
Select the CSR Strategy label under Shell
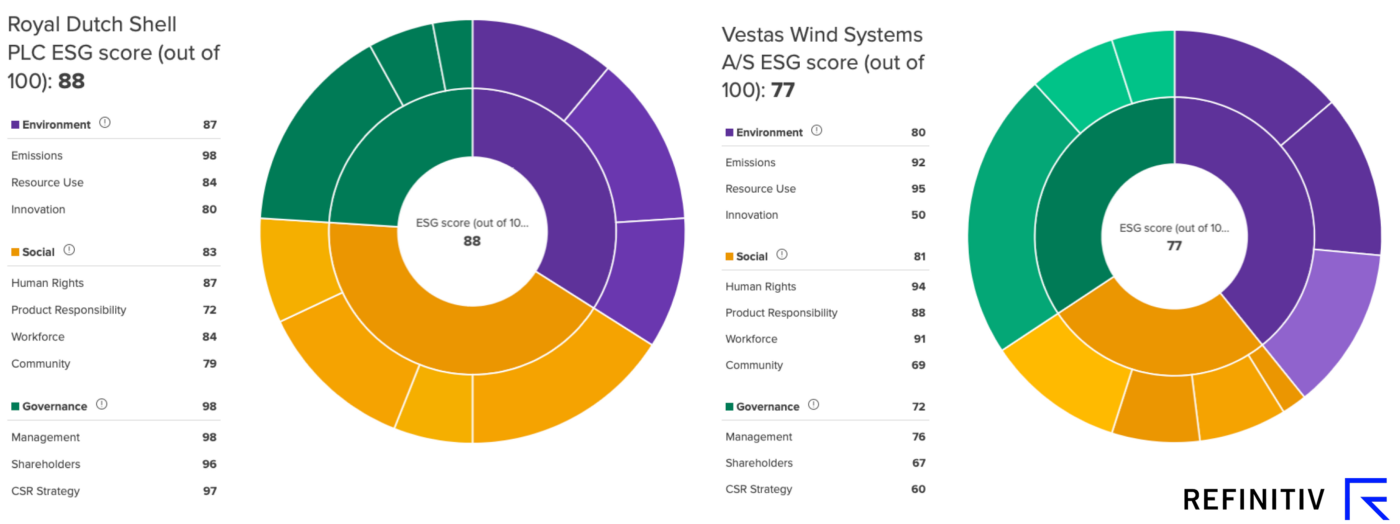[45, 491]
